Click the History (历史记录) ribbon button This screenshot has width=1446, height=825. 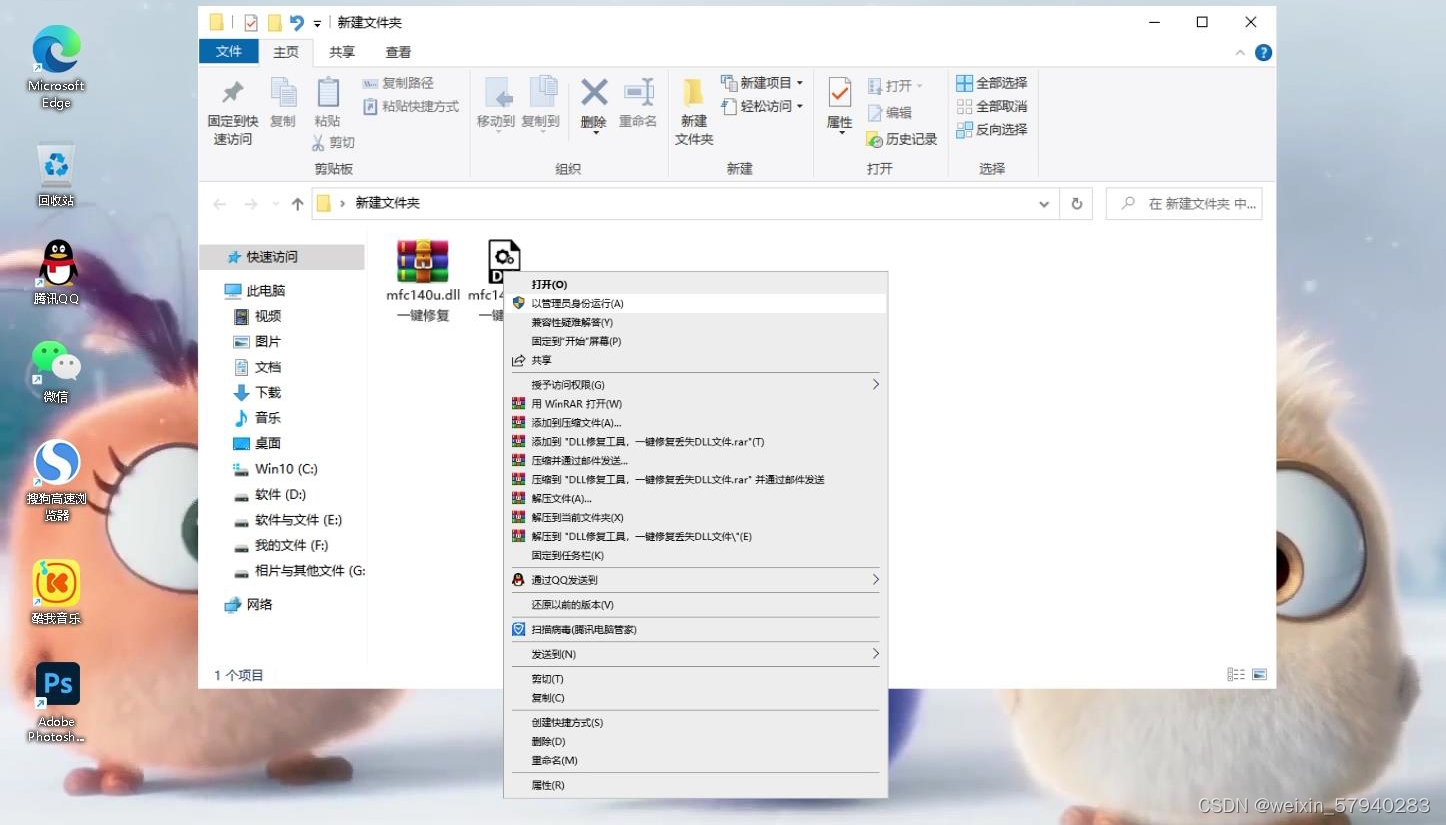tap(902, 139)
